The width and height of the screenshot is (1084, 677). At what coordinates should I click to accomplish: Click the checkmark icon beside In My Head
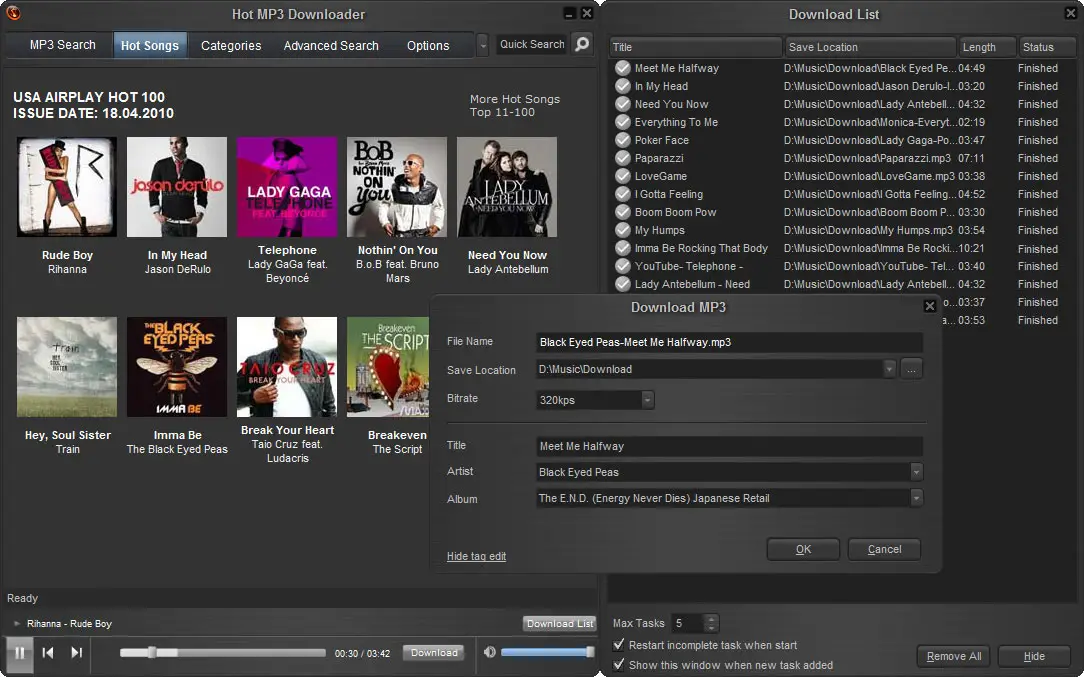pyautogui.click(x=623, y=86)
